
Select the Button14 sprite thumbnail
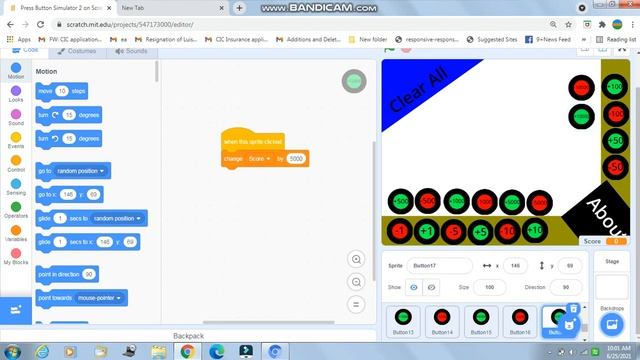(442, 322)
